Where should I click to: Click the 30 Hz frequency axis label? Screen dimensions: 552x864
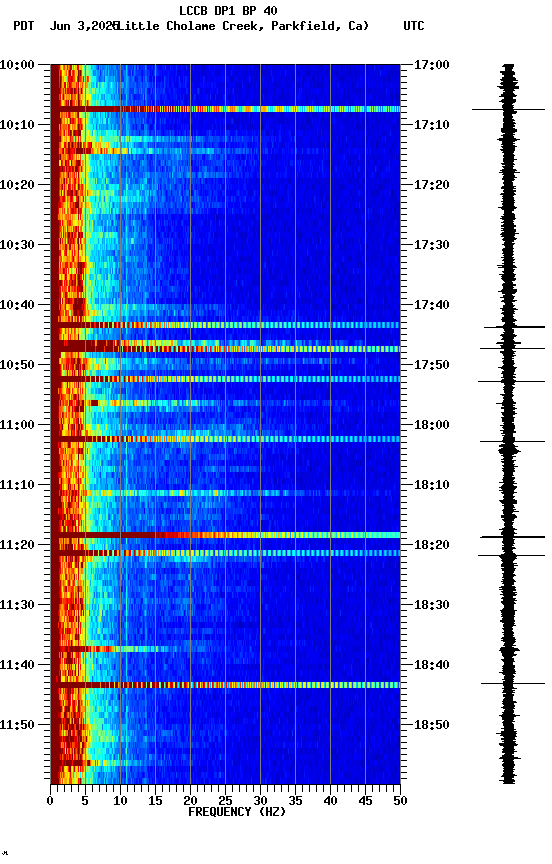pyautogui.click(x=260, y=801)
